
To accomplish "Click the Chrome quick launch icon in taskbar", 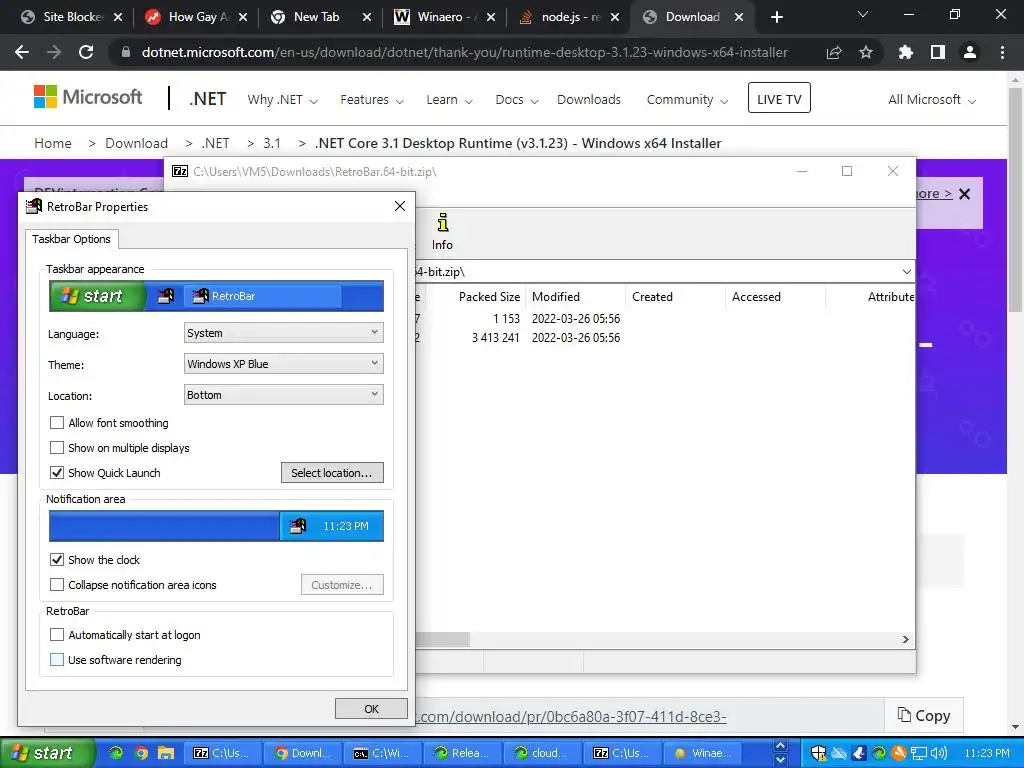I will (x=141, y=753).
